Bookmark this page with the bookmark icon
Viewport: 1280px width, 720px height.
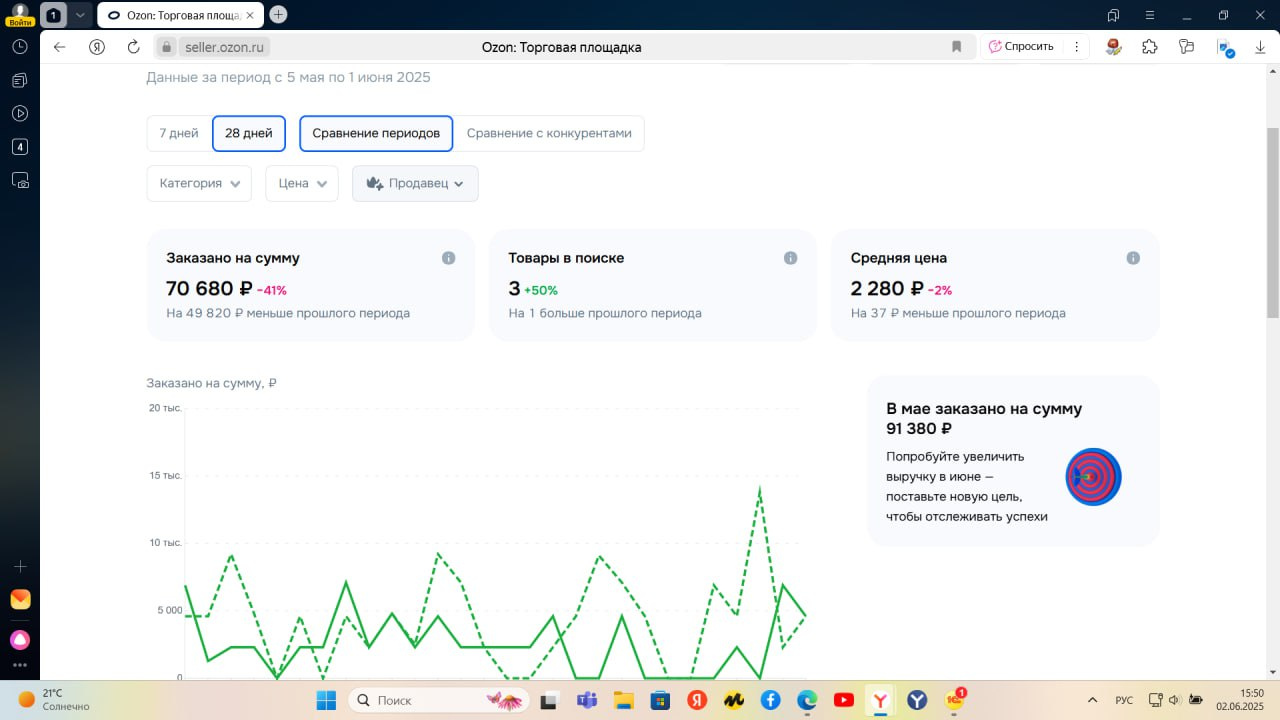[956, 47]
